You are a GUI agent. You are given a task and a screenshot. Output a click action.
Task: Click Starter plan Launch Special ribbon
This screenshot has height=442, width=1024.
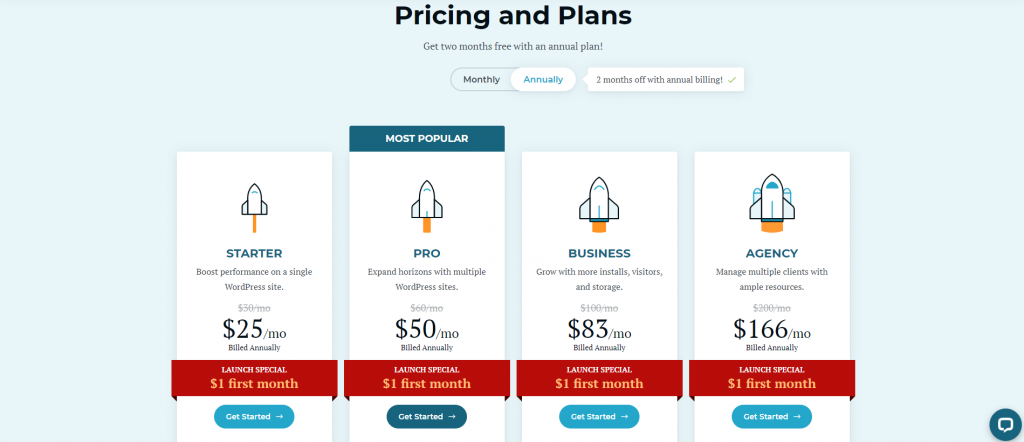point(254,378)
